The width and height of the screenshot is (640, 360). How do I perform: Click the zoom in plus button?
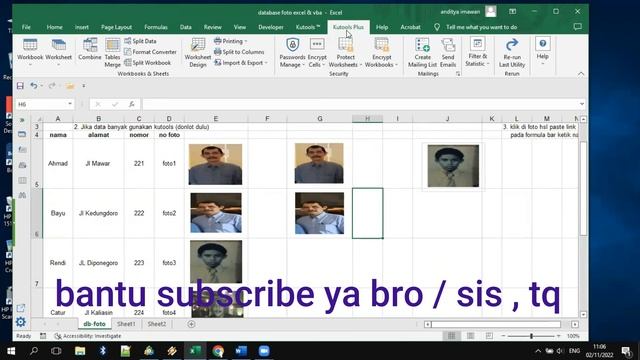558,336
